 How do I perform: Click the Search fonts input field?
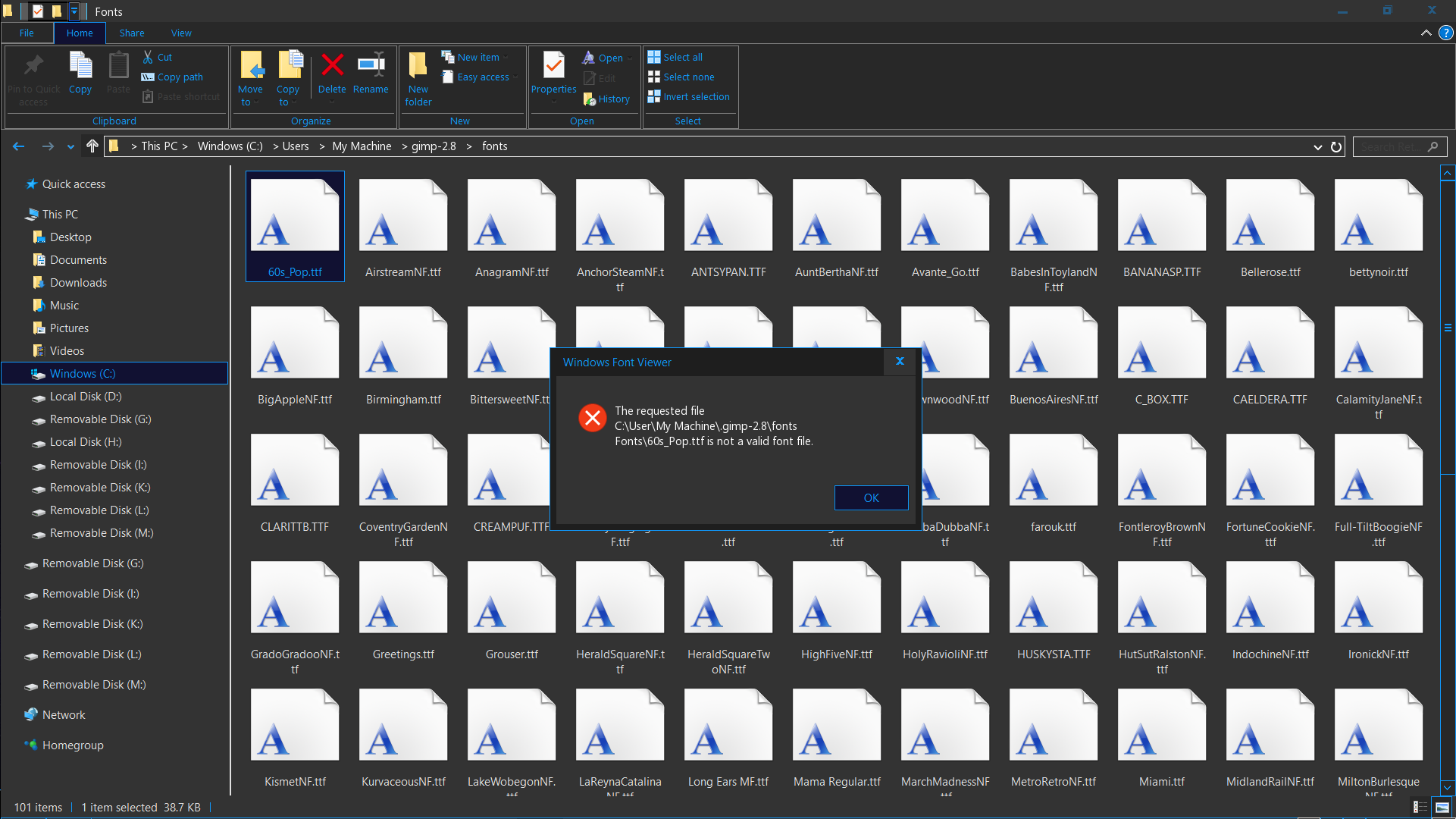click(x=1399, y=146)
